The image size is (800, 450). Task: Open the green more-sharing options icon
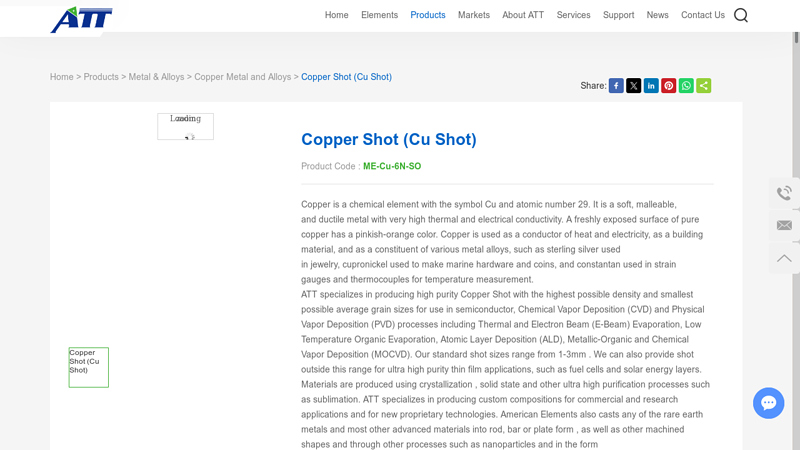pos(704,86)
